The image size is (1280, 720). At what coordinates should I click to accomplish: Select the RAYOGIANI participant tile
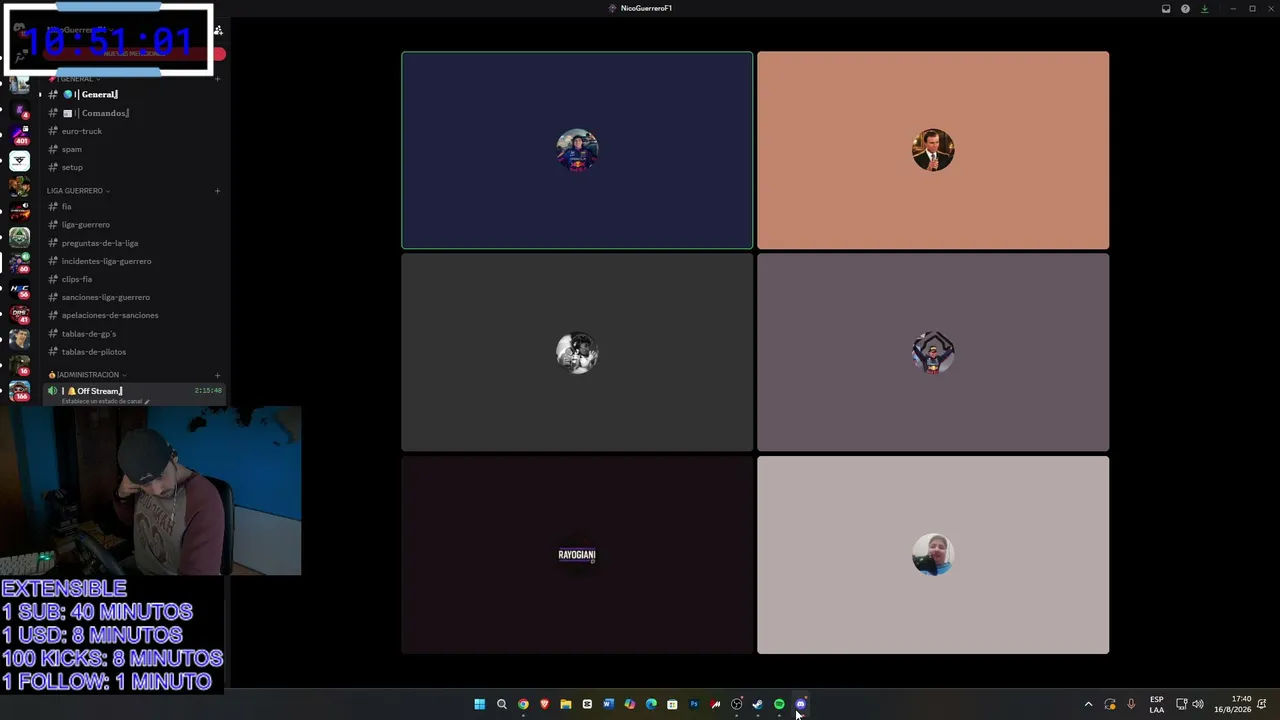click(x=577, y=555)
